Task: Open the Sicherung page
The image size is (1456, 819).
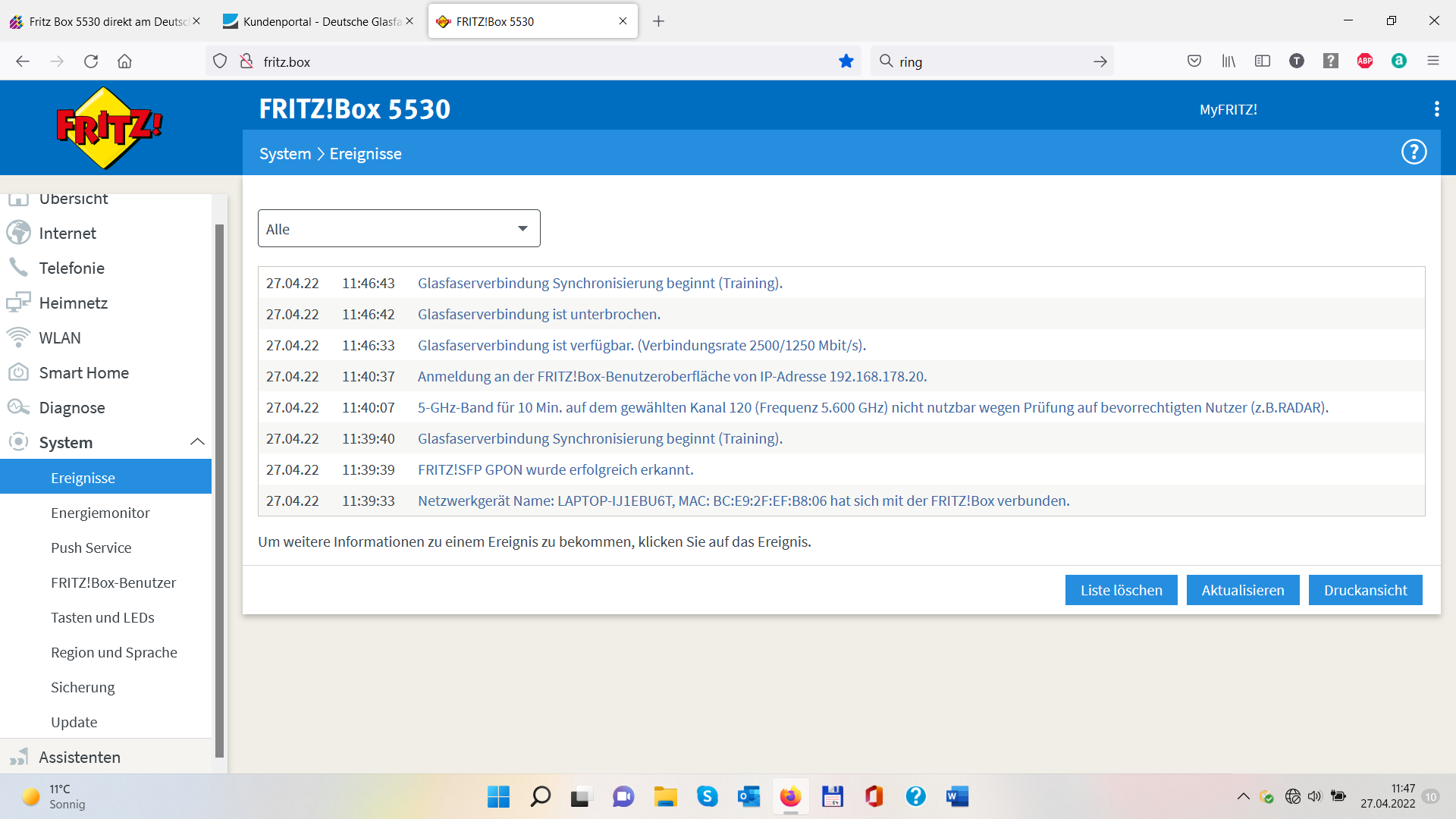Action: [x=83, y=687]
